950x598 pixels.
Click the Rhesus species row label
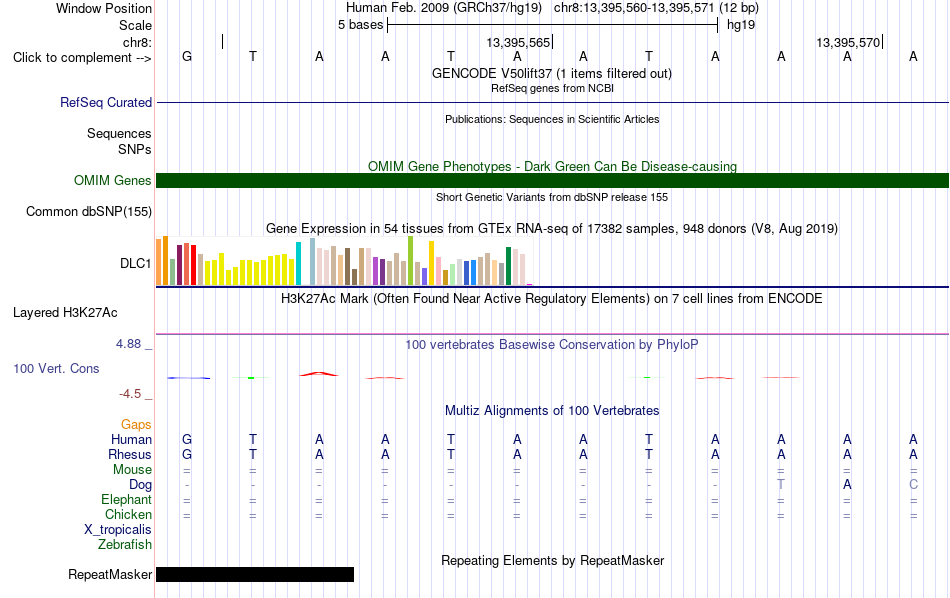(x=130, y=454)
